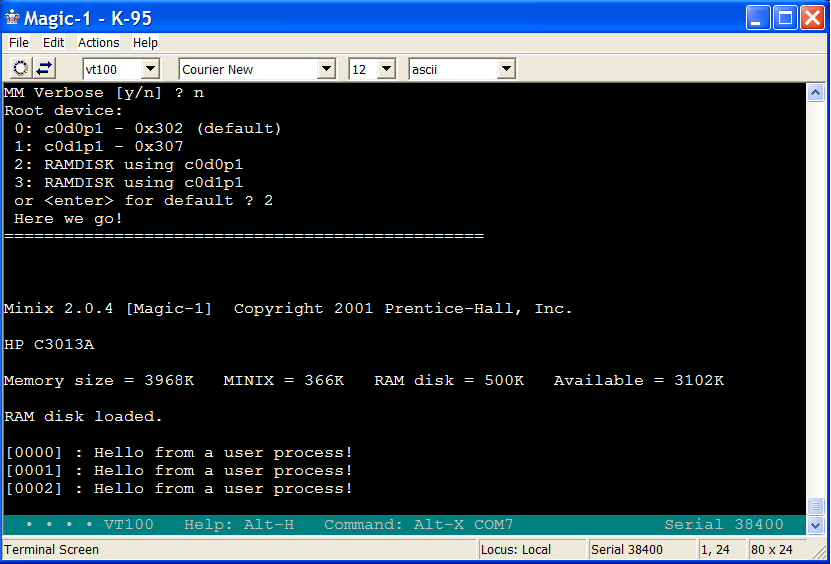
Task: Click the scrollbar down arrow
Action: (x=815, y=525)
